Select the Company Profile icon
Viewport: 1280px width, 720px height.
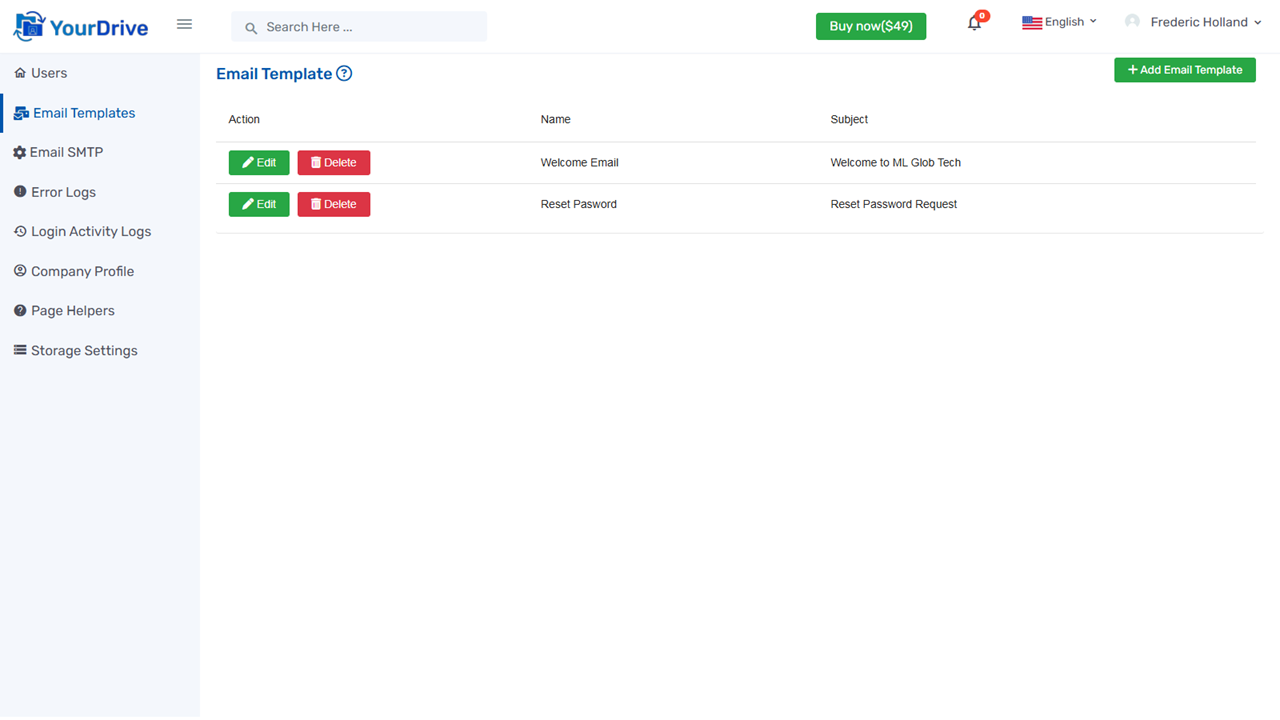click(x=18, y=271)
